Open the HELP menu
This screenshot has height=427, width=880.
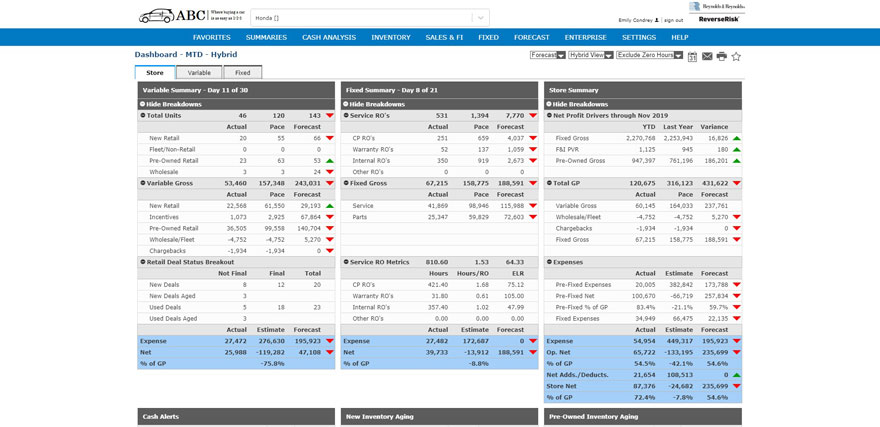click(680, 38)
